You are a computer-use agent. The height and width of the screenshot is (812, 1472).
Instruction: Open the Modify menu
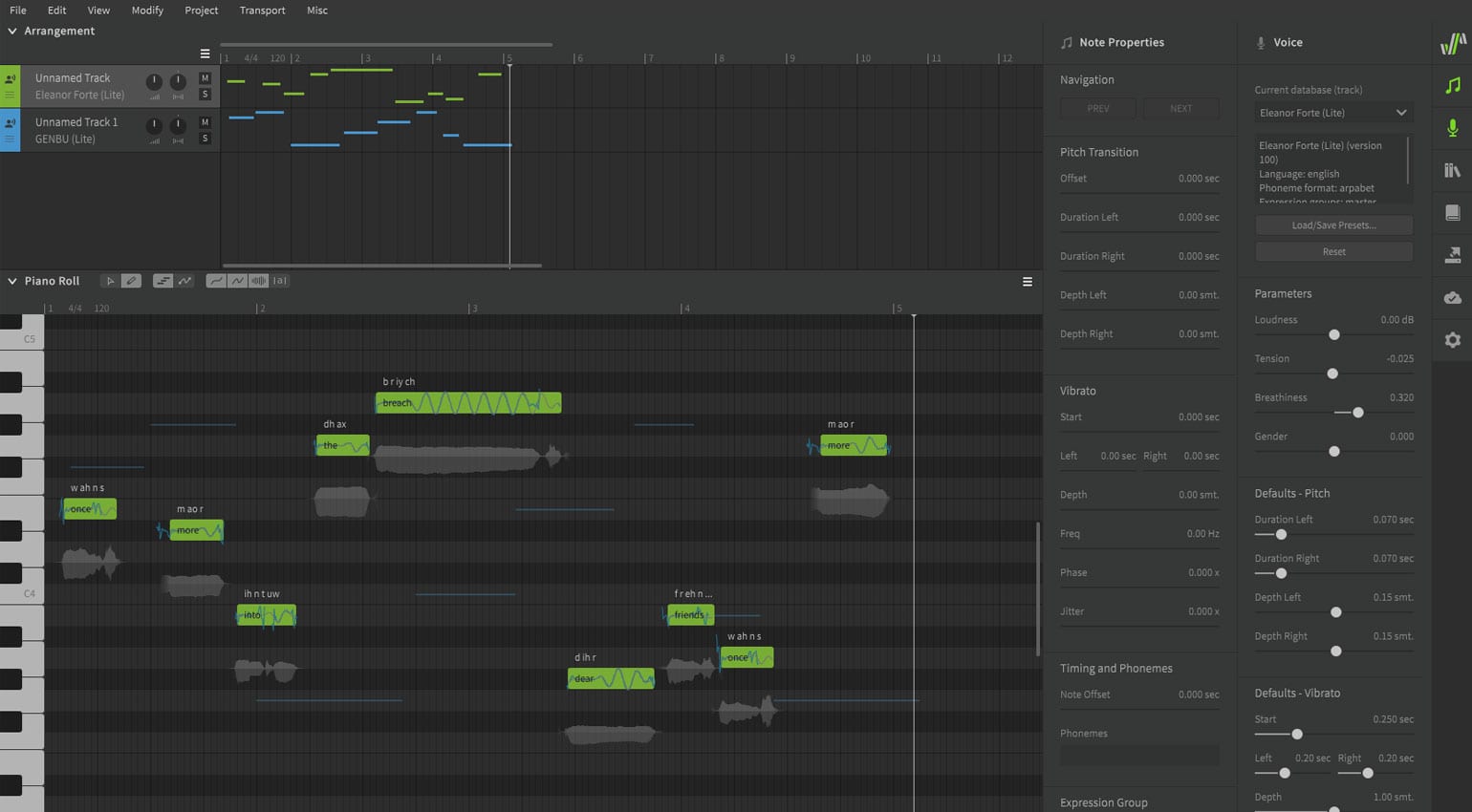coord(147,10)
